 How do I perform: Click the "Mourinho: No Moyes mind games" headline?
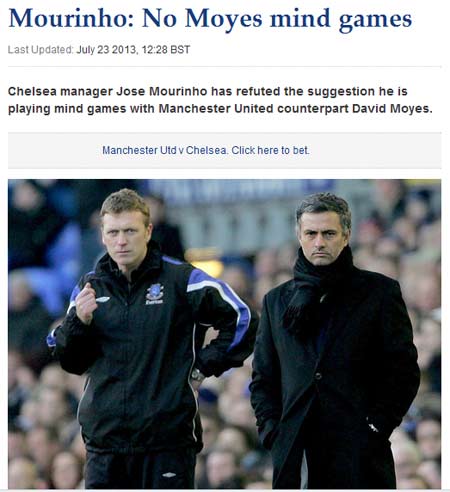[x=210, y=19]
